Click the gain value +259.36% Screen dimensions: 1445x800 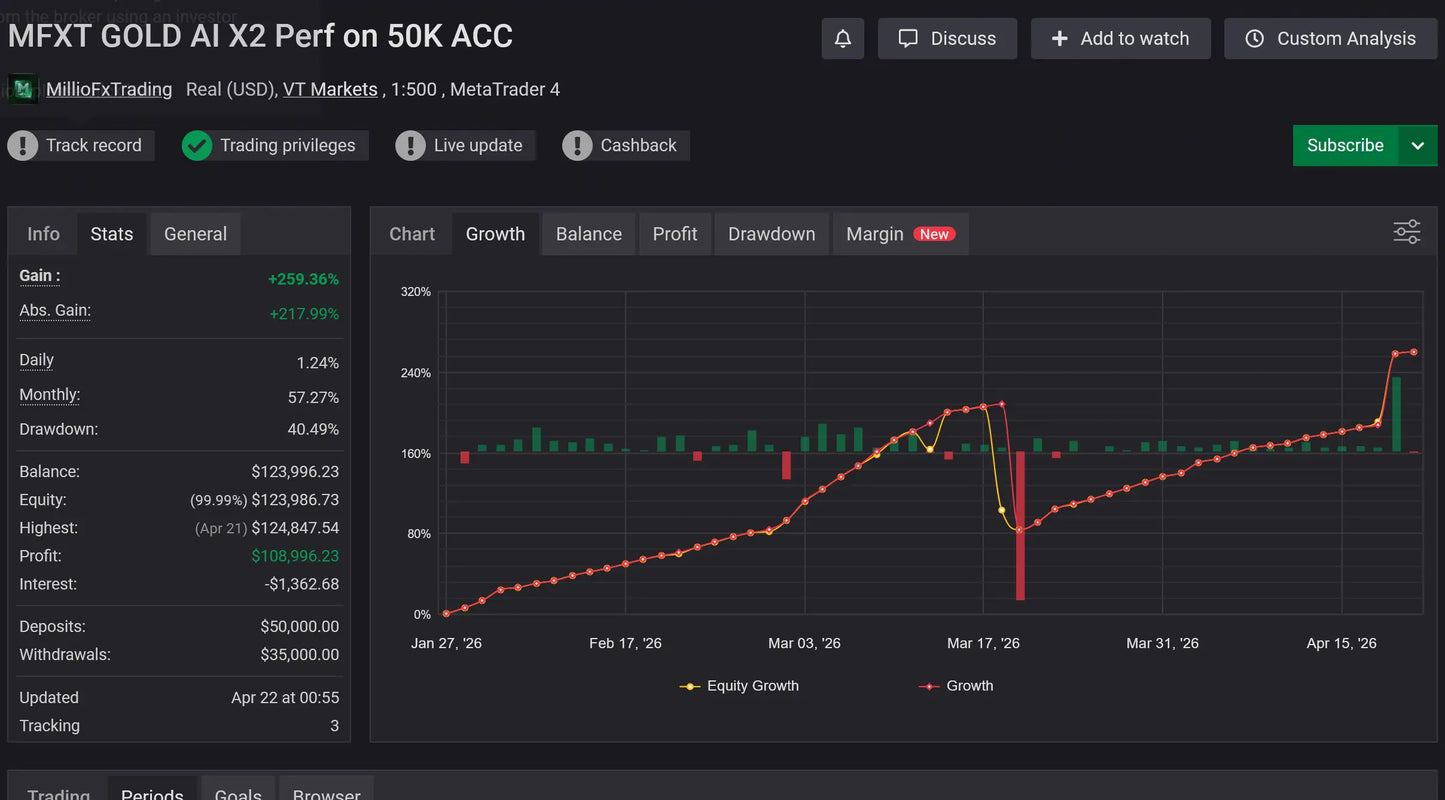pyautogui.click(x=303, y=279)
